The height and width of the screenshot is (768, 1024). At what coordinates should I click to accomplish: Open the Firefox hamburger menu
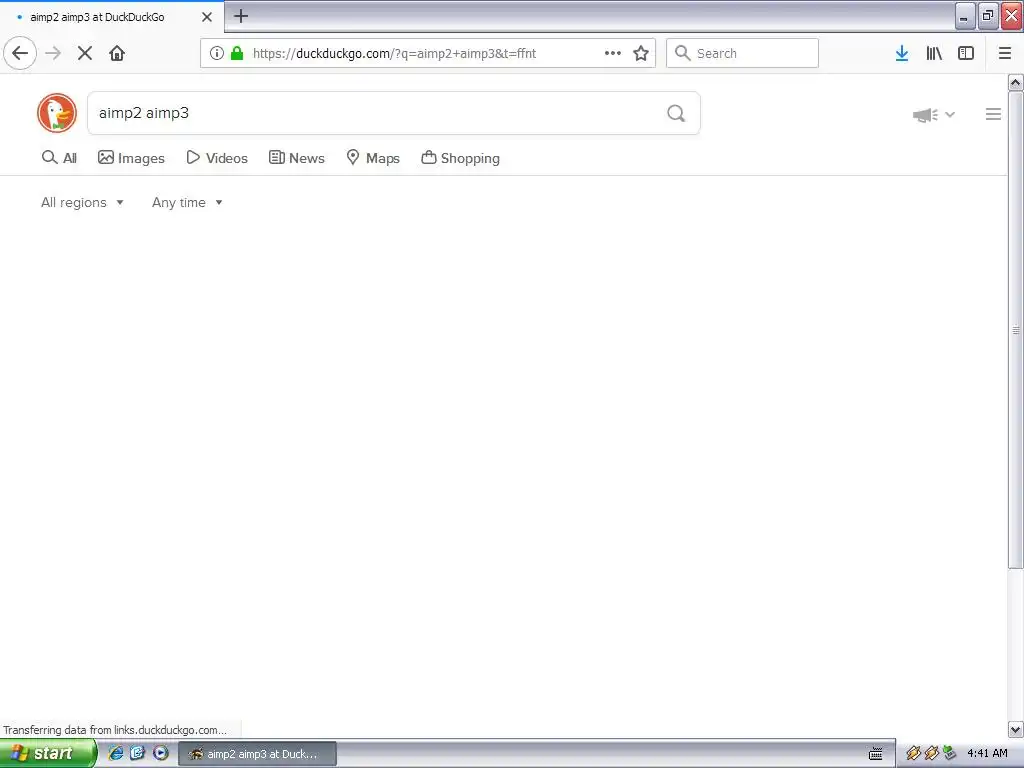pos(1005,53)
